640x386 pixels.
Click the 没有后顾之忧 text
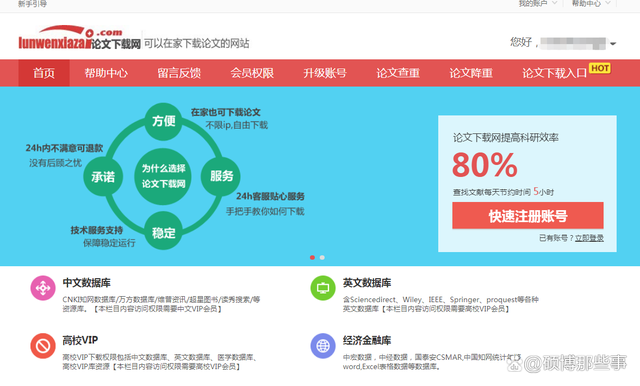pos(56,163)
